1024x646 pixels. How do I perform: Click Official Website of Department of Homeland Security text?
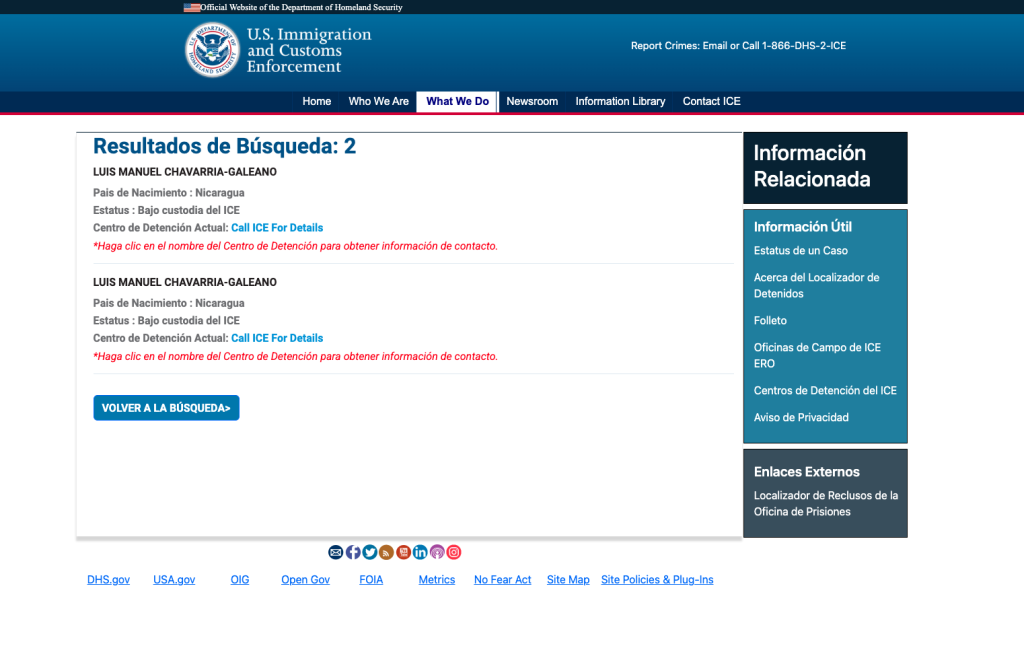pos(301,7)
